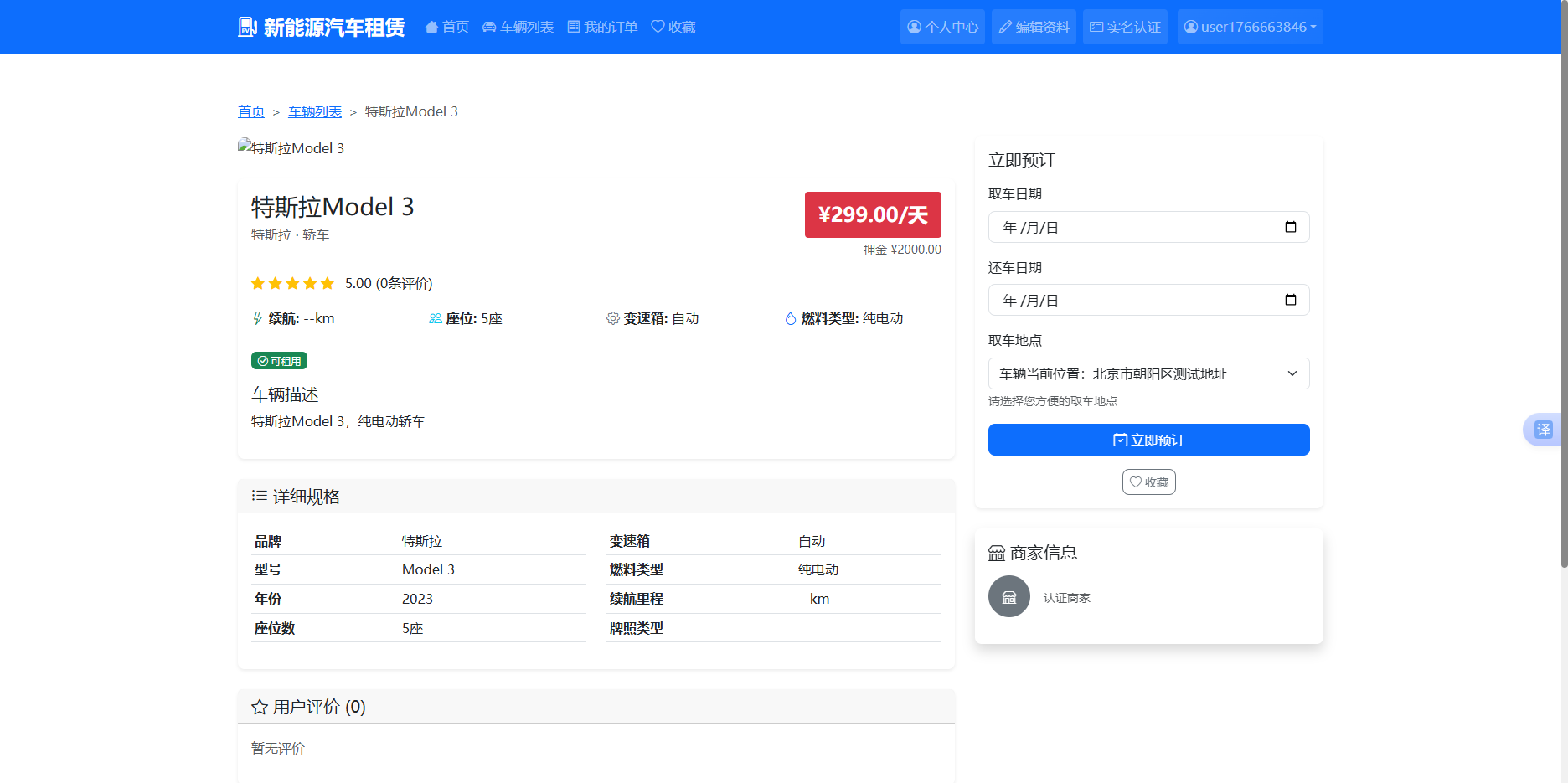Viewport: 1568px width, 783px height.
Task: Click the people icon beside 座位
Action: 436,318
